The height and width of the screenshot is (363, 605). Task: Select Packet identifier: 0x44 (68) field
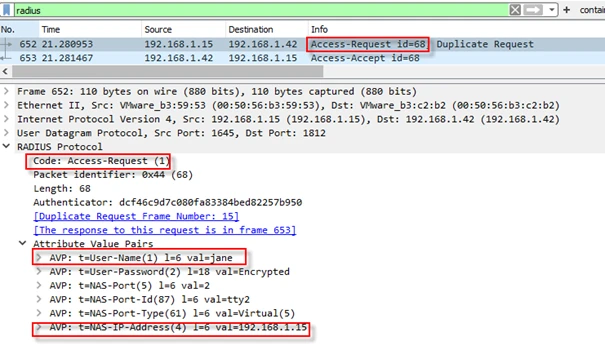pyautogui.click(x=113, y=175)
